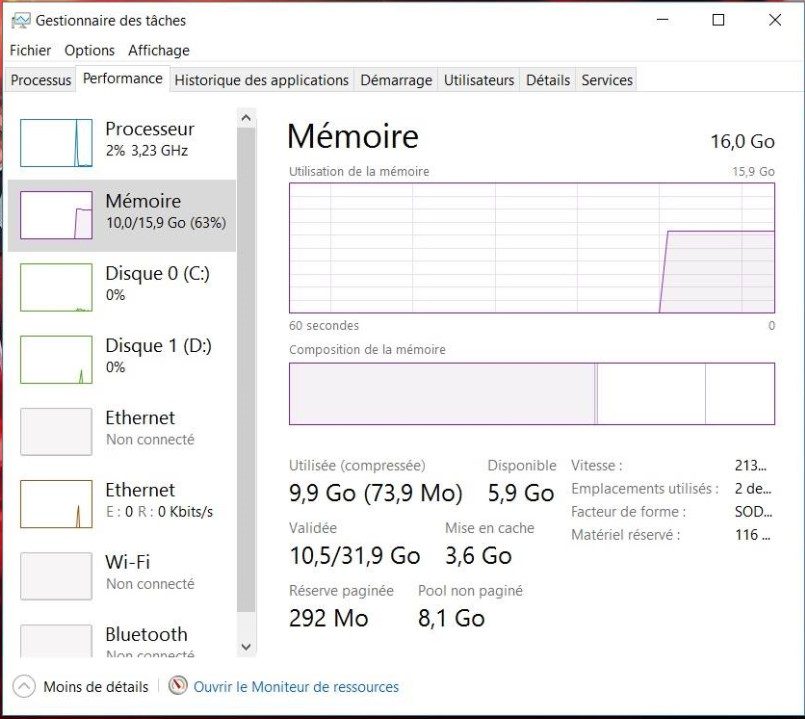Click the 60 secondes axis label
The width and height of the screenshot is (805, 719).
pyautogui.click(x=324, y=326)
